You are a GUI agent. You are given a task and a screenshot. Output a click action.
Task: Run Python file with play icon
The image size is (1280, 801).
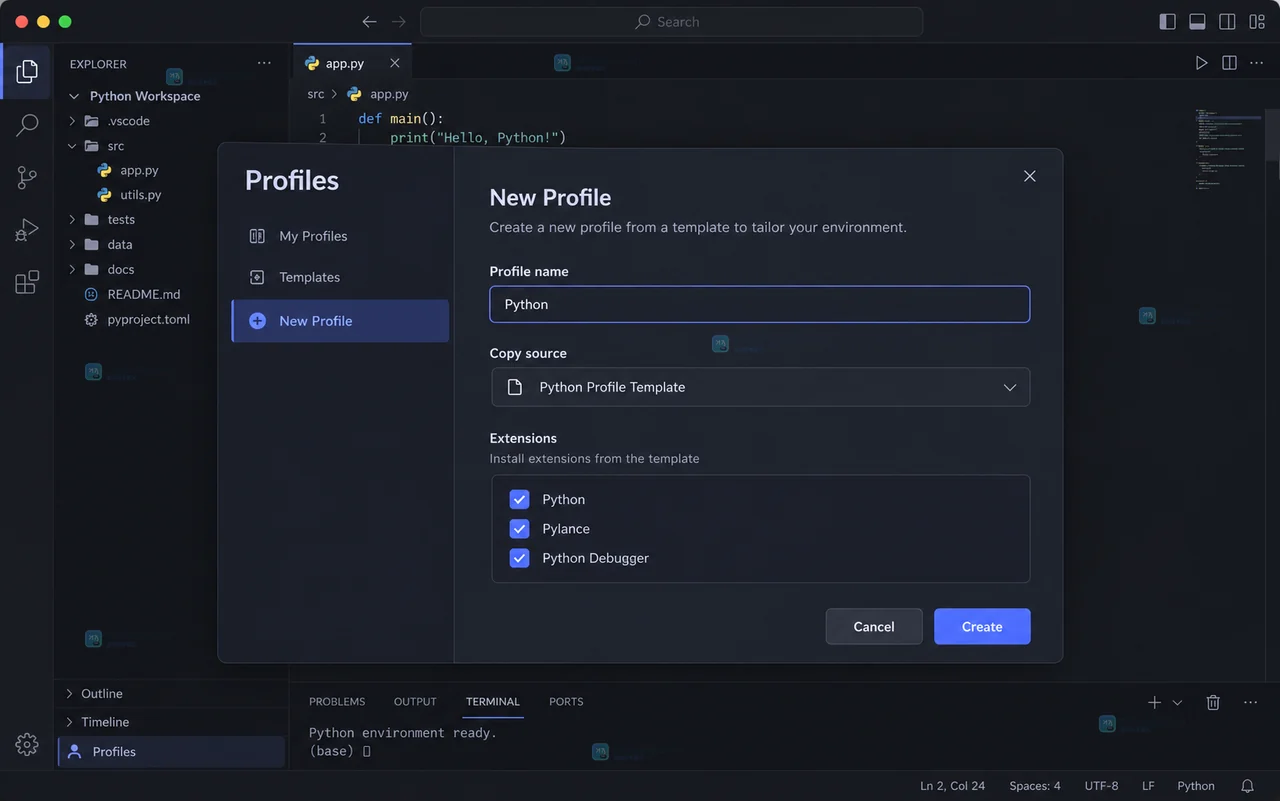(1201, 63)
